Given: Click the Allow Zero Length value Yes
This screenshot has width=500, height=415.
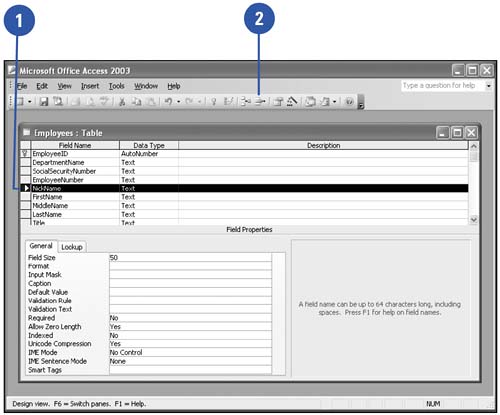Looking at the screenshot, I should click(190, 327).
